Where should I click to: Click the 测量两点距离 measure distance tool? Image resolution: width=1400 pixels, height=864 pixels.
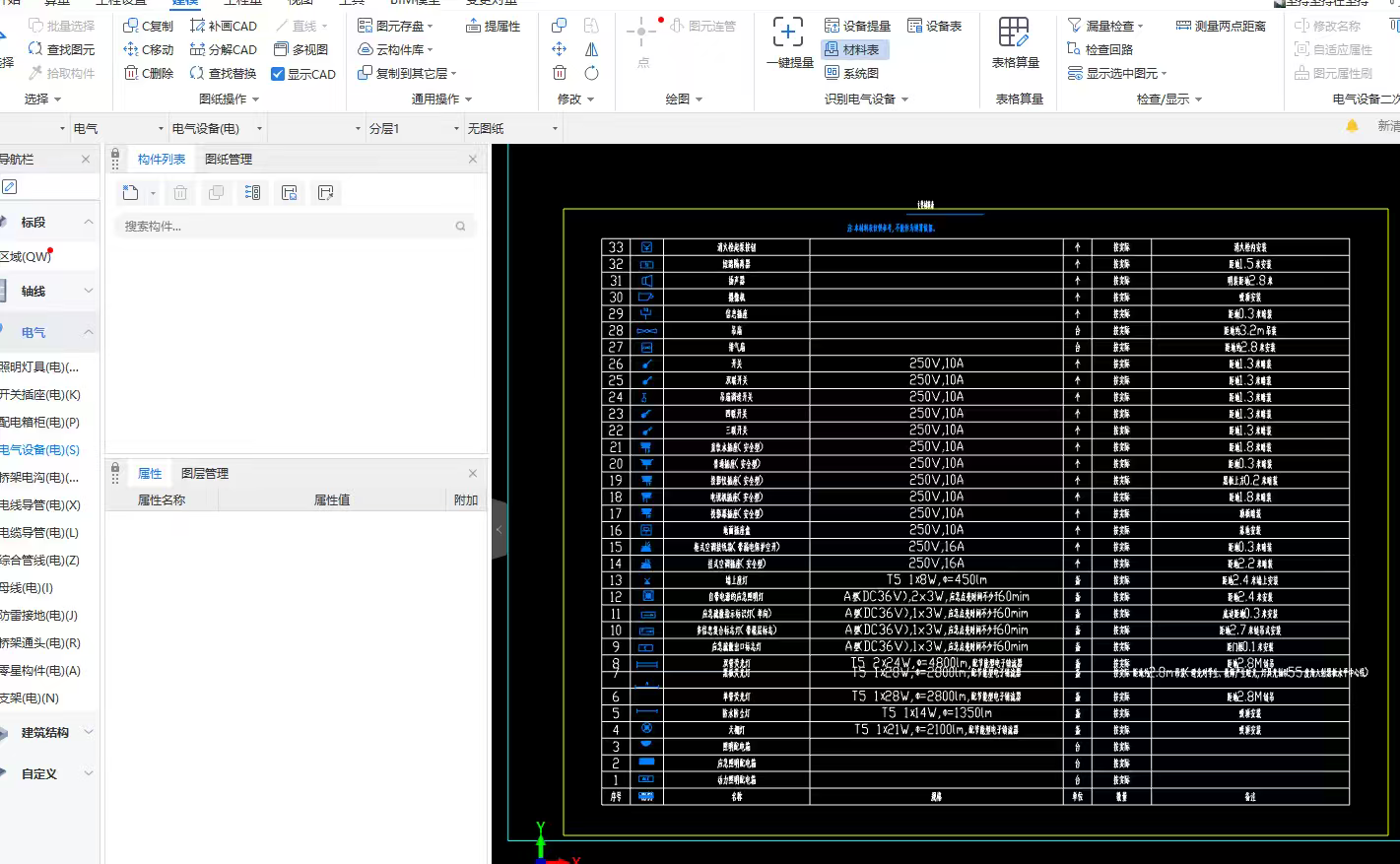(x=1221, y=26)
